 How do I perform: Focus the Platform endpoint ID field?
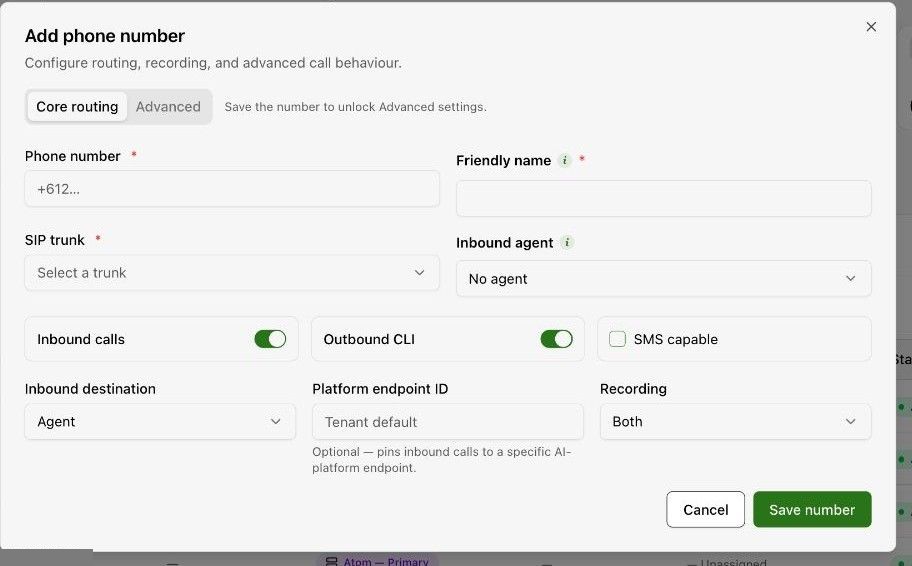tap(447, 422)
